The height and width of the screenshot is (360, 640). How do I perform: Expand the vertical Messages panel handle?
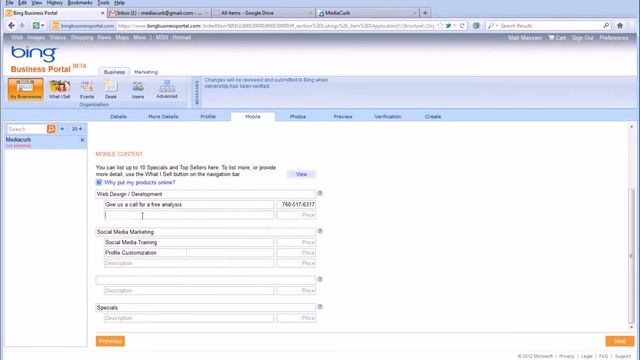pos(196,92)
